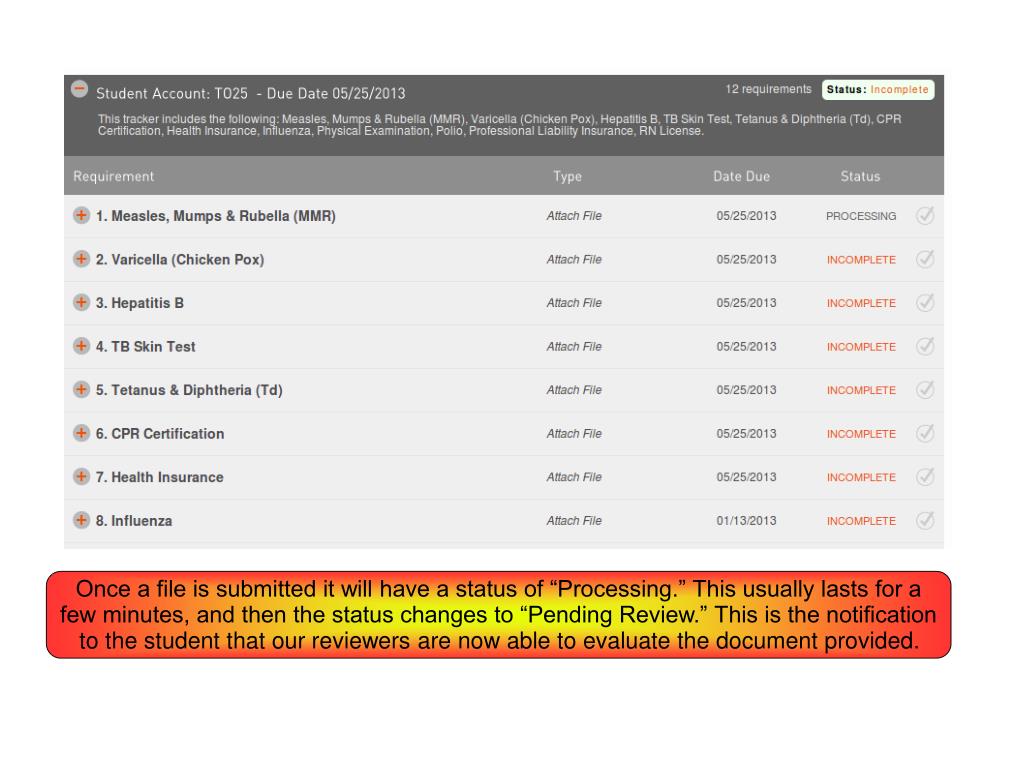Click the 05/25/2013 due date for Hepatitis B
Image resolution: width=1023 pixels, height=767 pixels.
pyautogui.click(x=746, y=303)
